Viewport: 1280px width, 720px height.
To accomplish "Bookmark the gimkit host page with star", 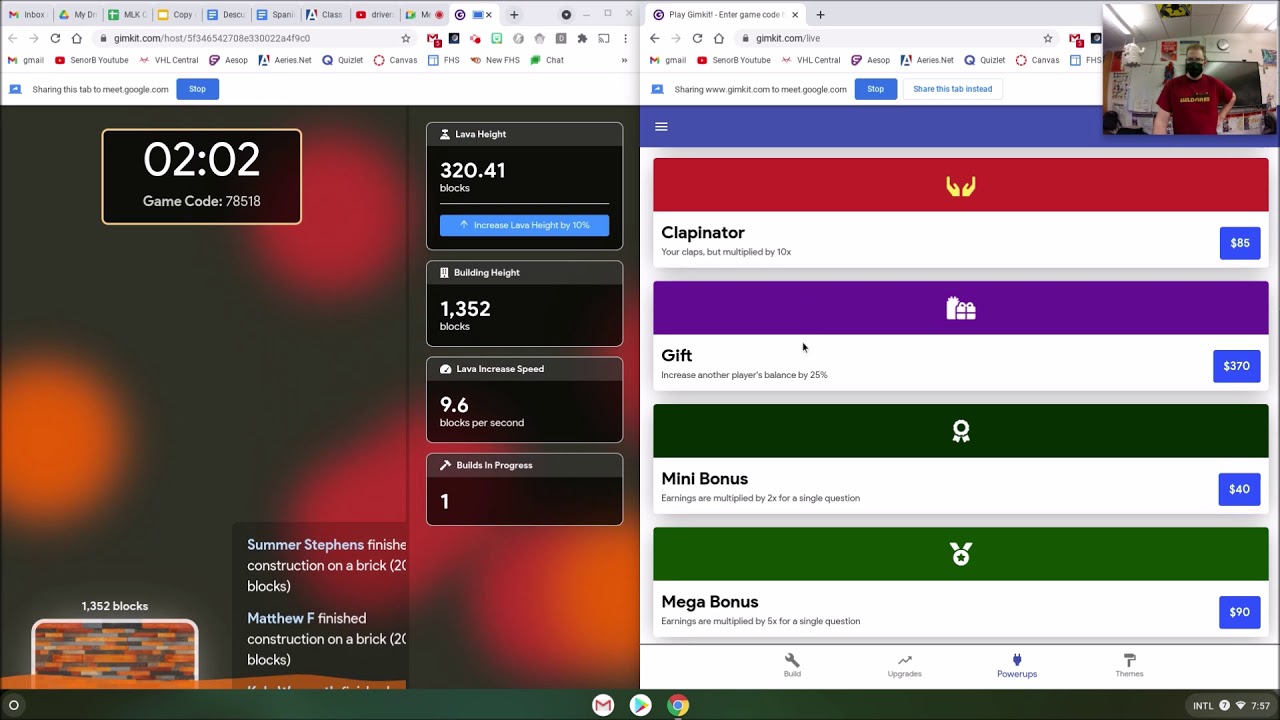I will 405,38.
